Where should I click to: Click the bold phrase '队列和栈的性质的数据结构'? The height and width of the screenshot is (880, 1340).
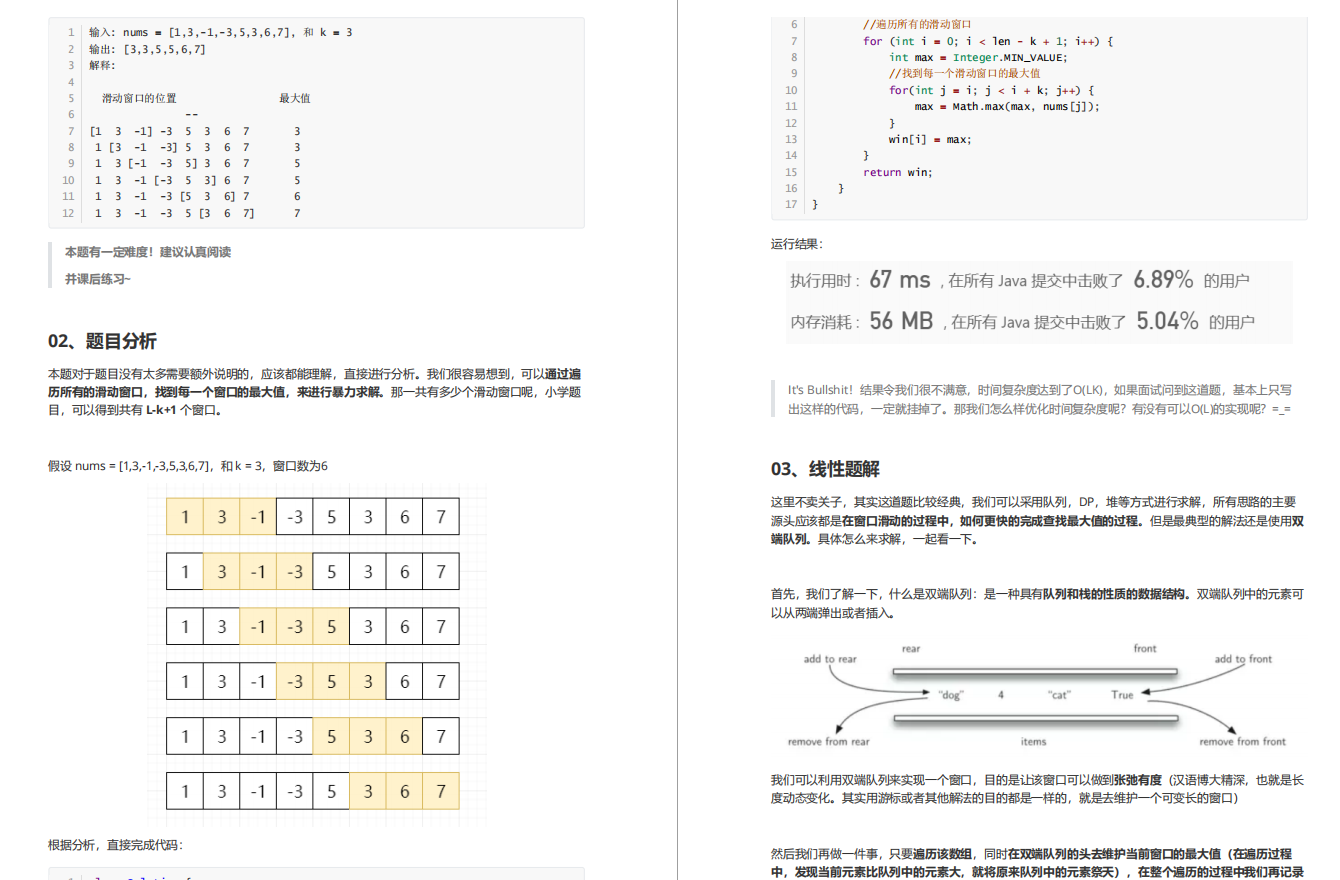click(1116, 593)
